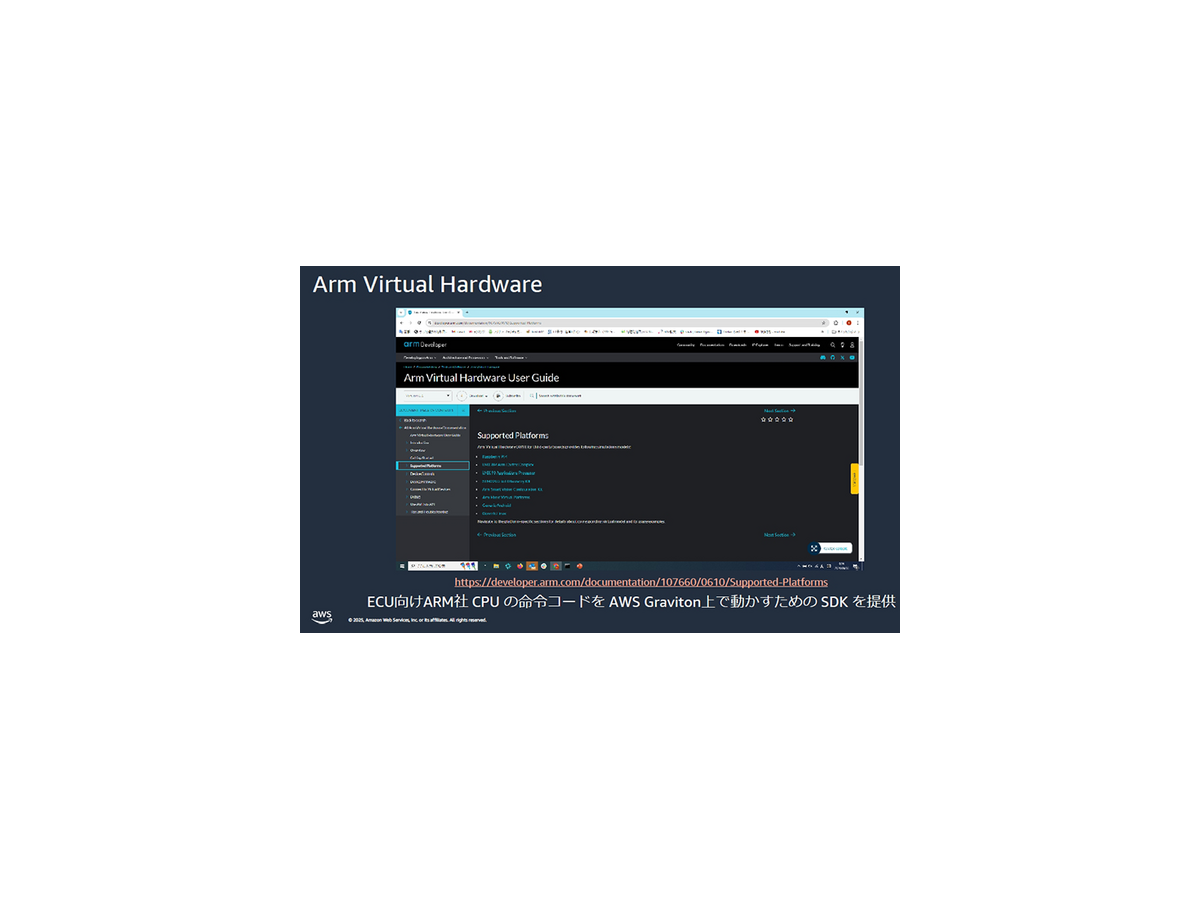
Task: Collapse the table of contents panel
Action: click(462, 410)
